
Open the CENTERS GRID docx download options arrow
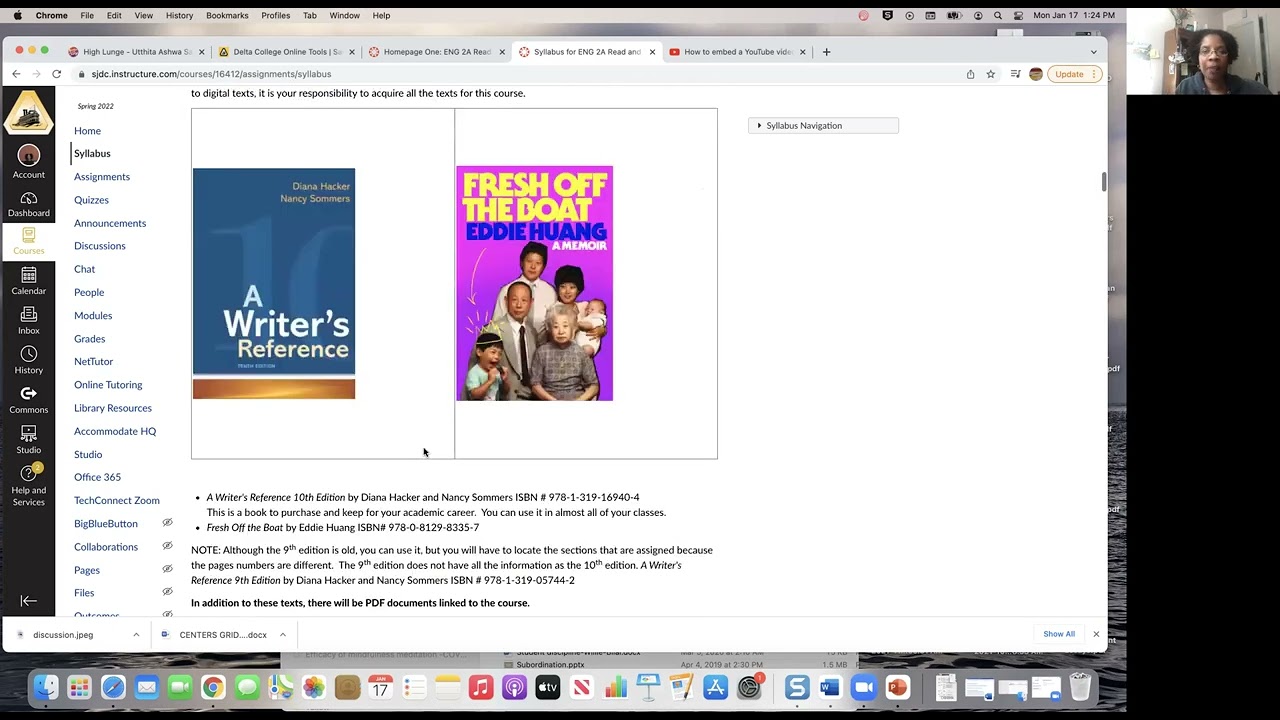[x=283, y=634]
